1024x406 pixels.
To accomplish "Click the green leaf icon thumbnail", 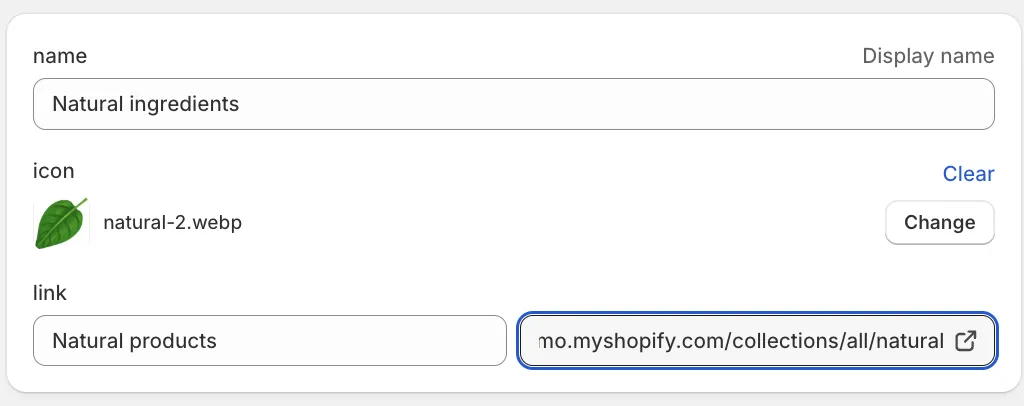I will [x=60, y=223].
